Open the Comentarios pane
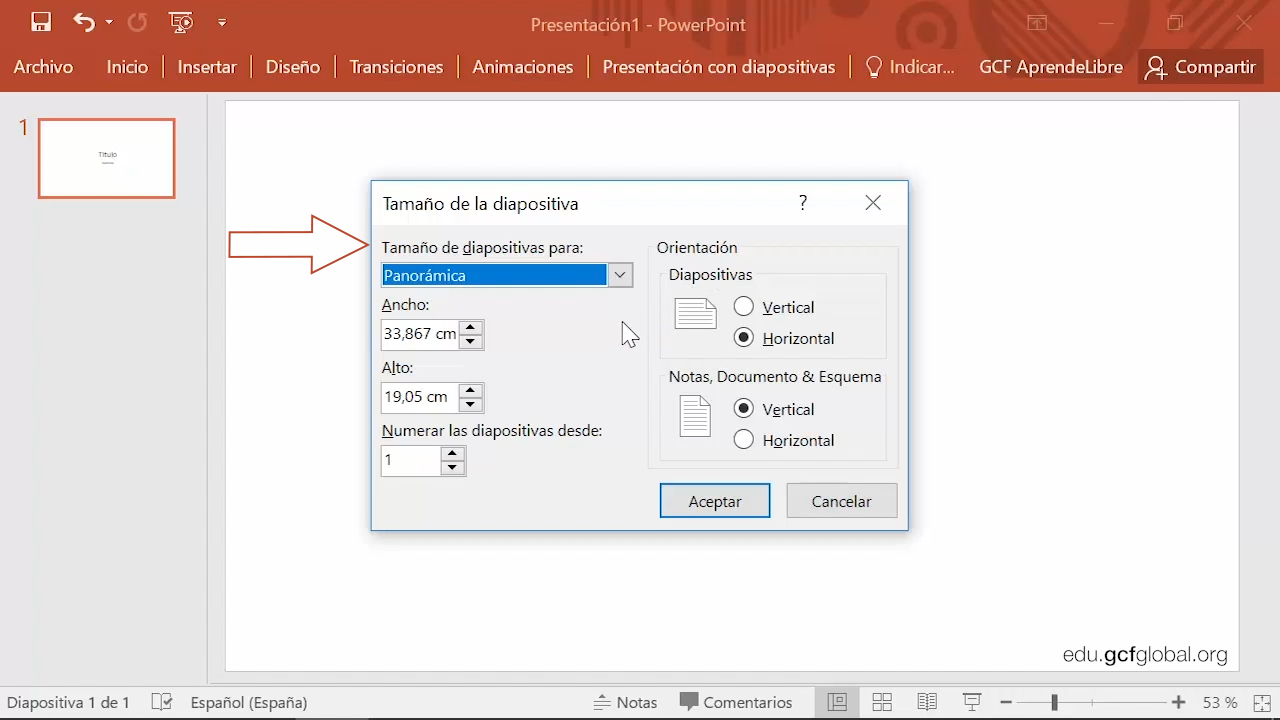 (x=736, y=702)
